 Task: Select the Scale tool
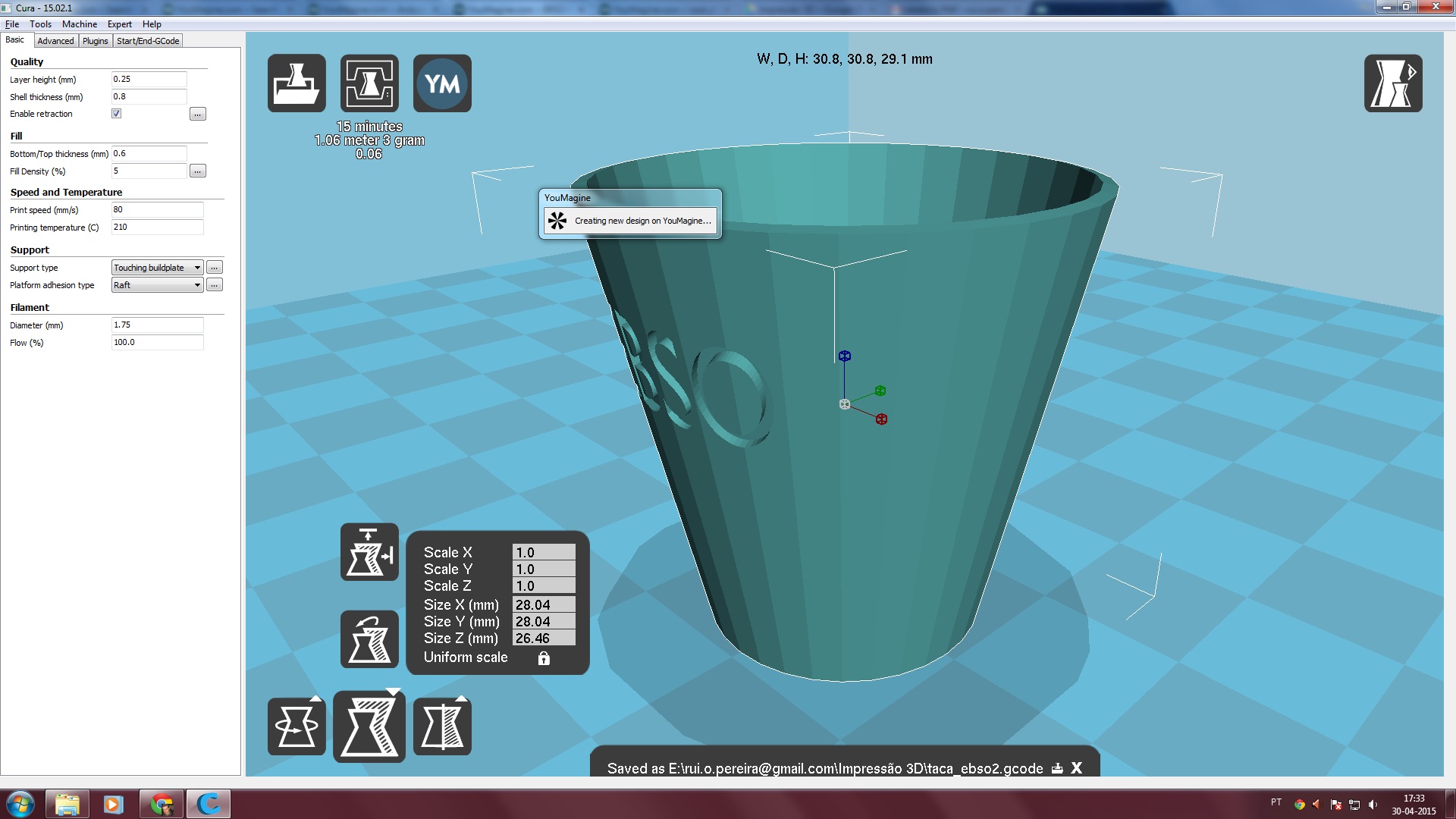(x=369, y=726)
